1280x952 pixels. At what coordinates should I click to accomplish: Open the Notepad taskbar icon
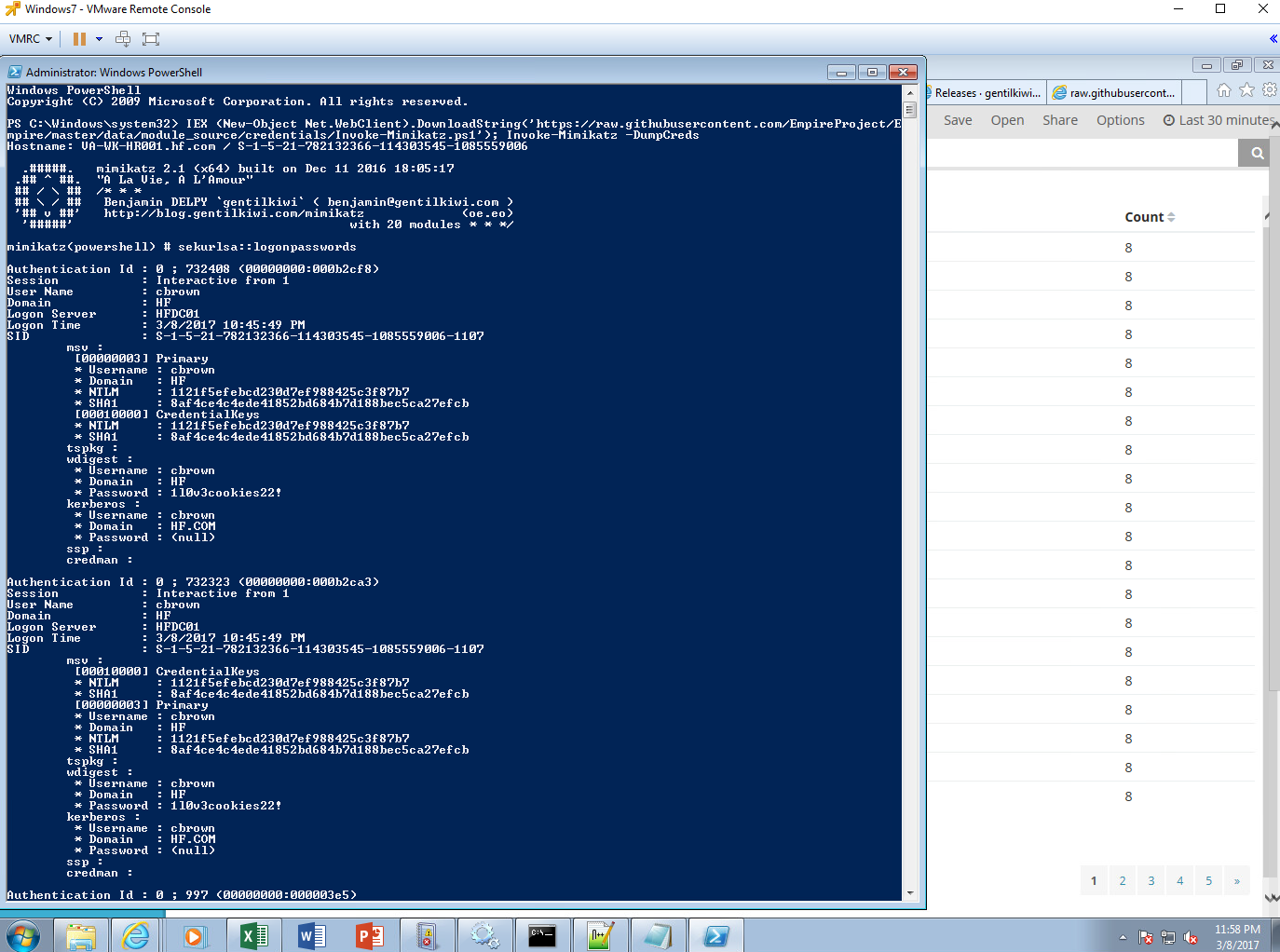coord(658,936)
